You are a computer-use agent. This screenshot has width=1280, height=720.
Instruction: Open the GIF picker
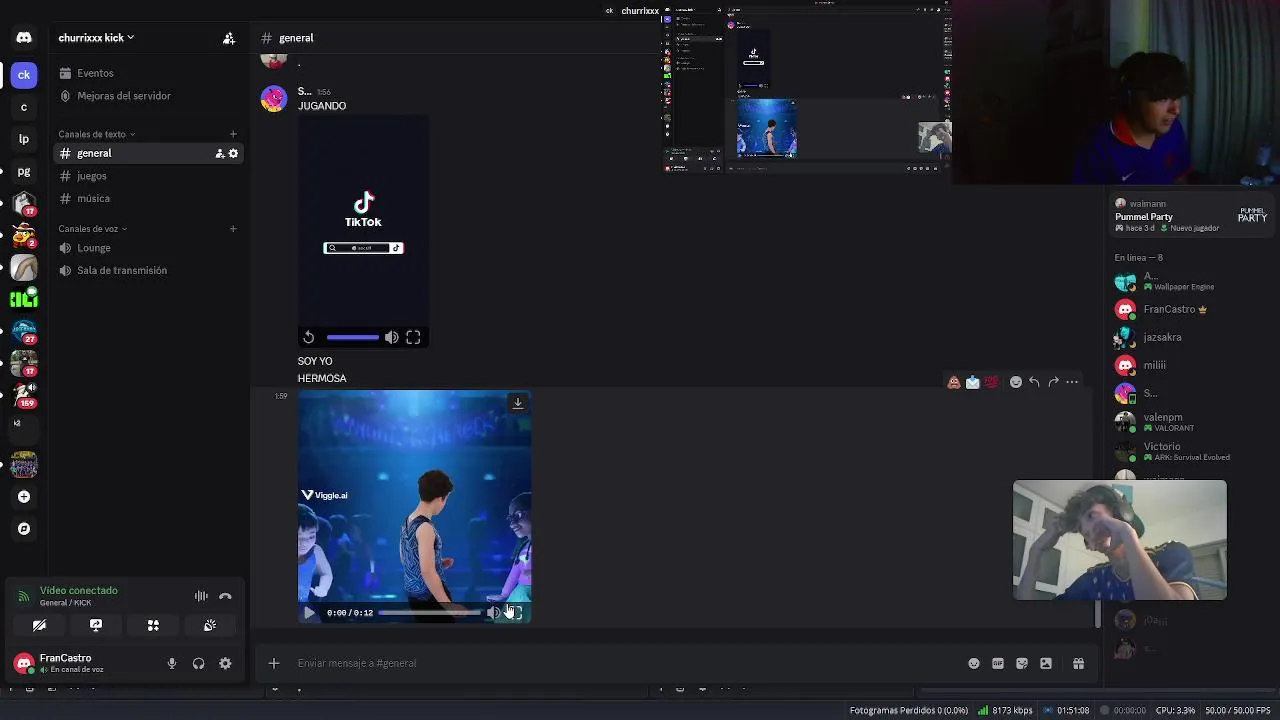click(x=998, y=663)
